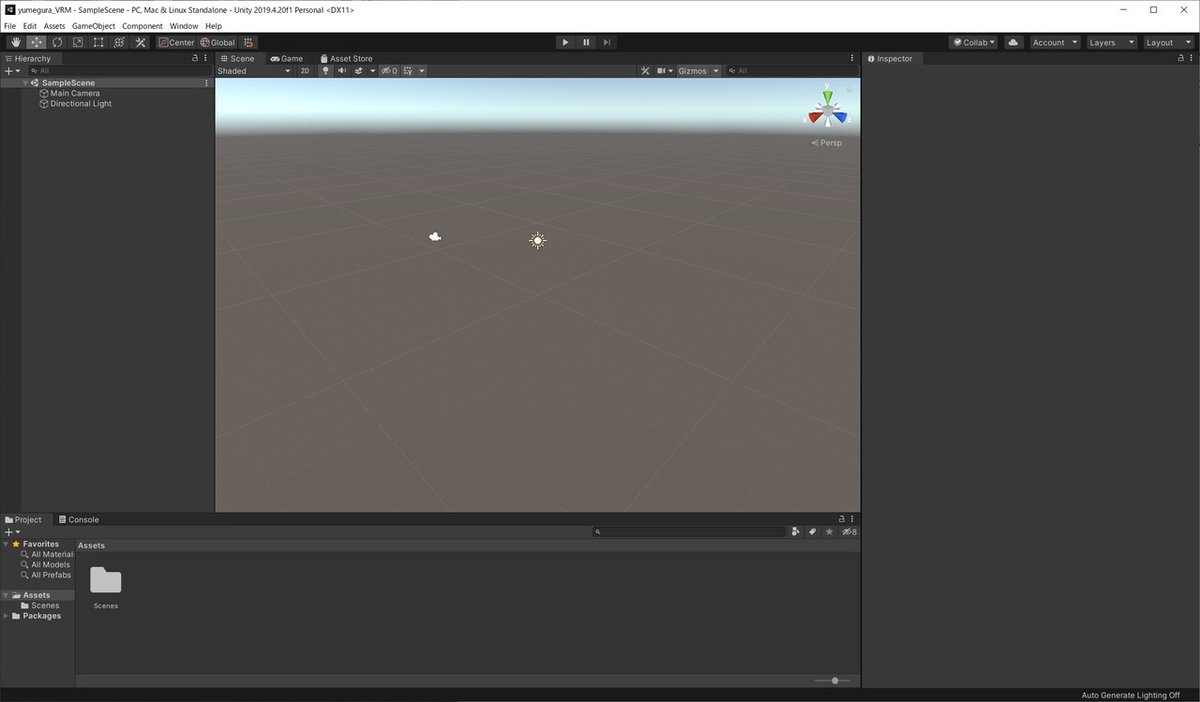Open the Account dropdown button
Image resolution: width=1200 pixels, height=702 pixels.
(1053, 42)
